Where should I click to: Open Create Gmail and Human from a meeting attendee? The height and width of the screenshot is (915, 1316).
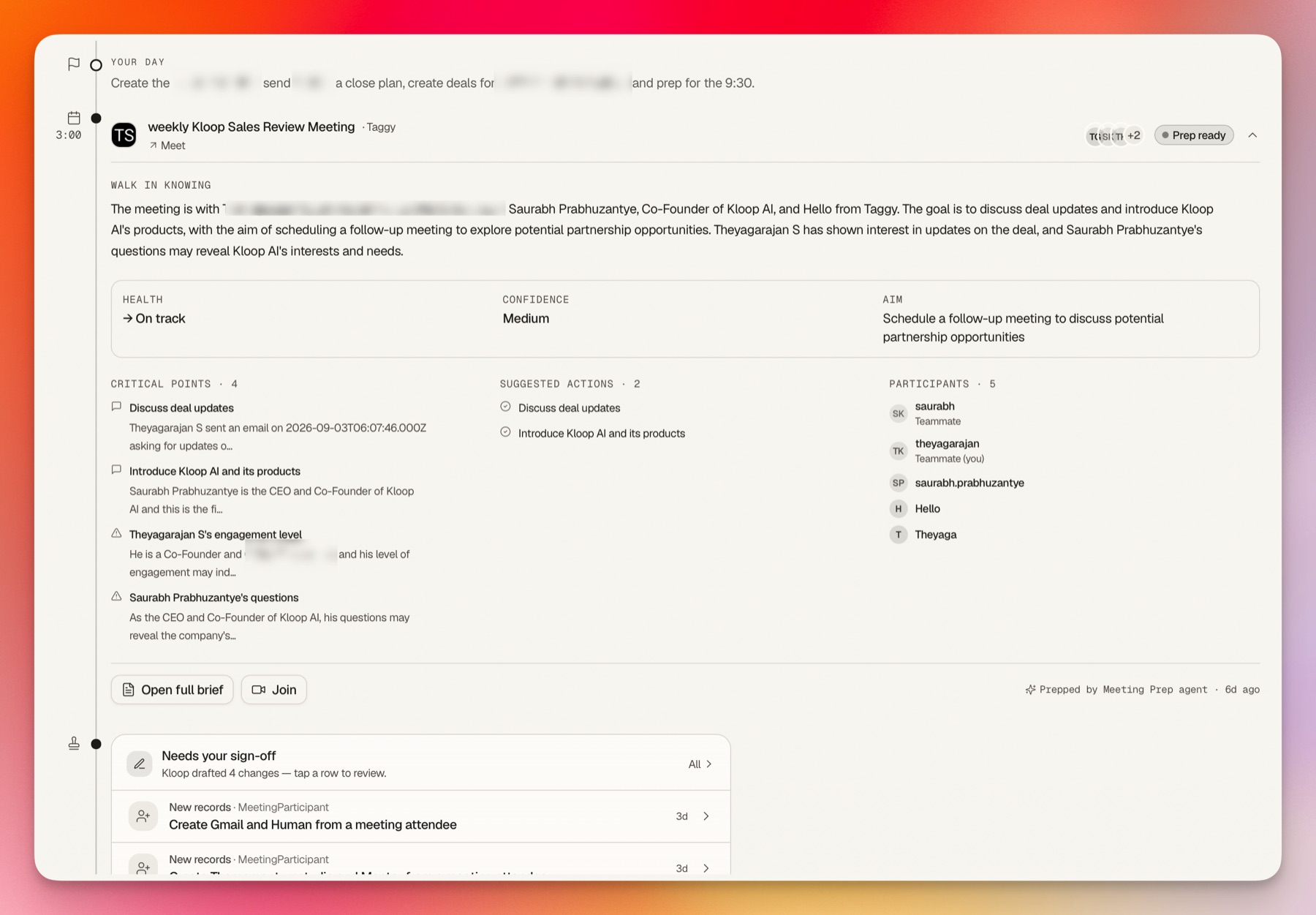[x=421, y=816]
